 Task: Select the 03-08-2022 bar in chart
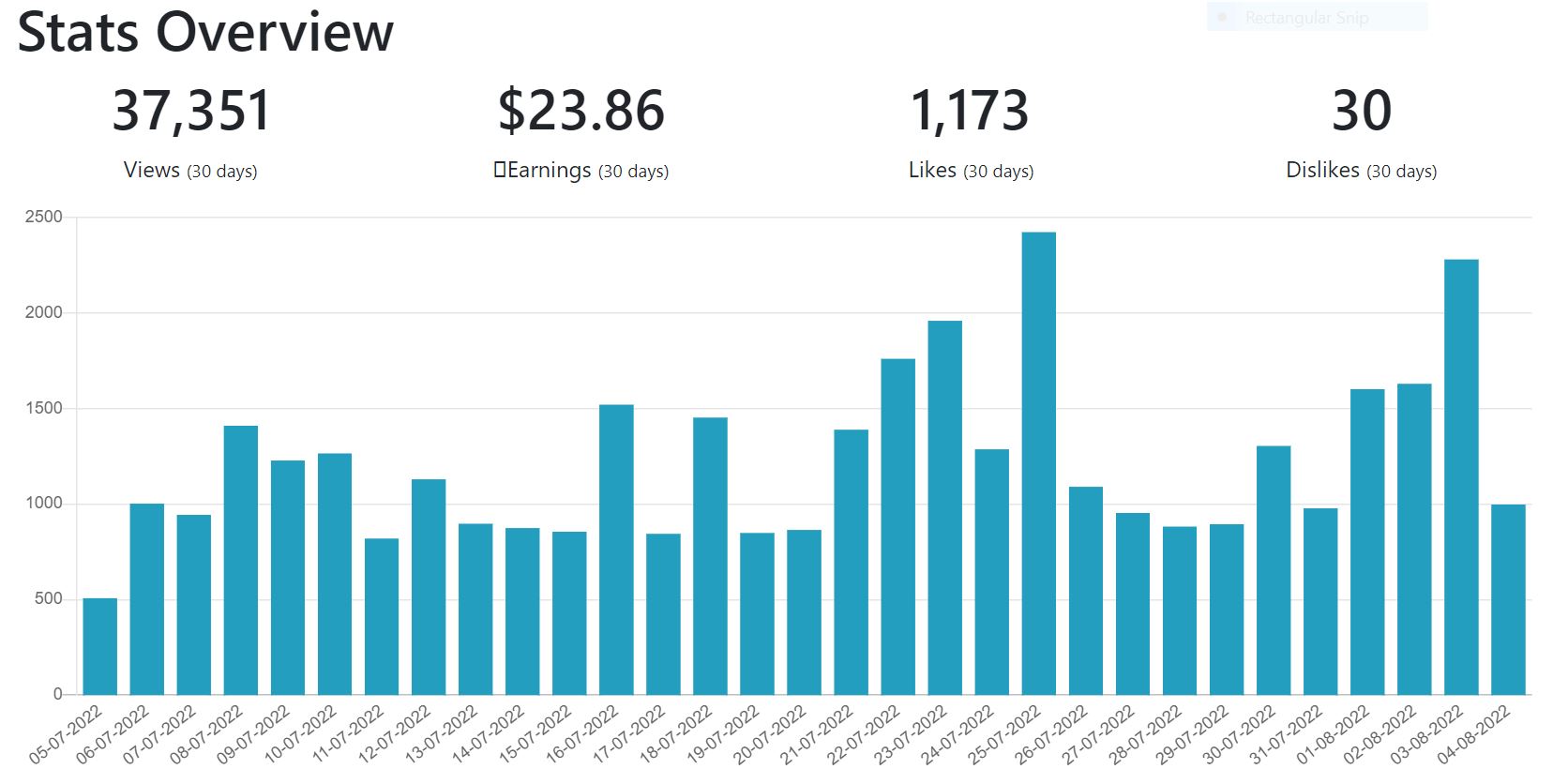tap(1461, 477)
